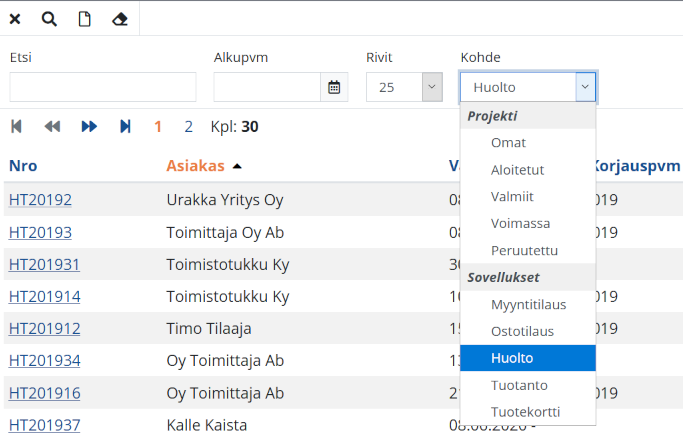Click the new document icon
Screen dimensions: 683x435
[x=84, y=18]
